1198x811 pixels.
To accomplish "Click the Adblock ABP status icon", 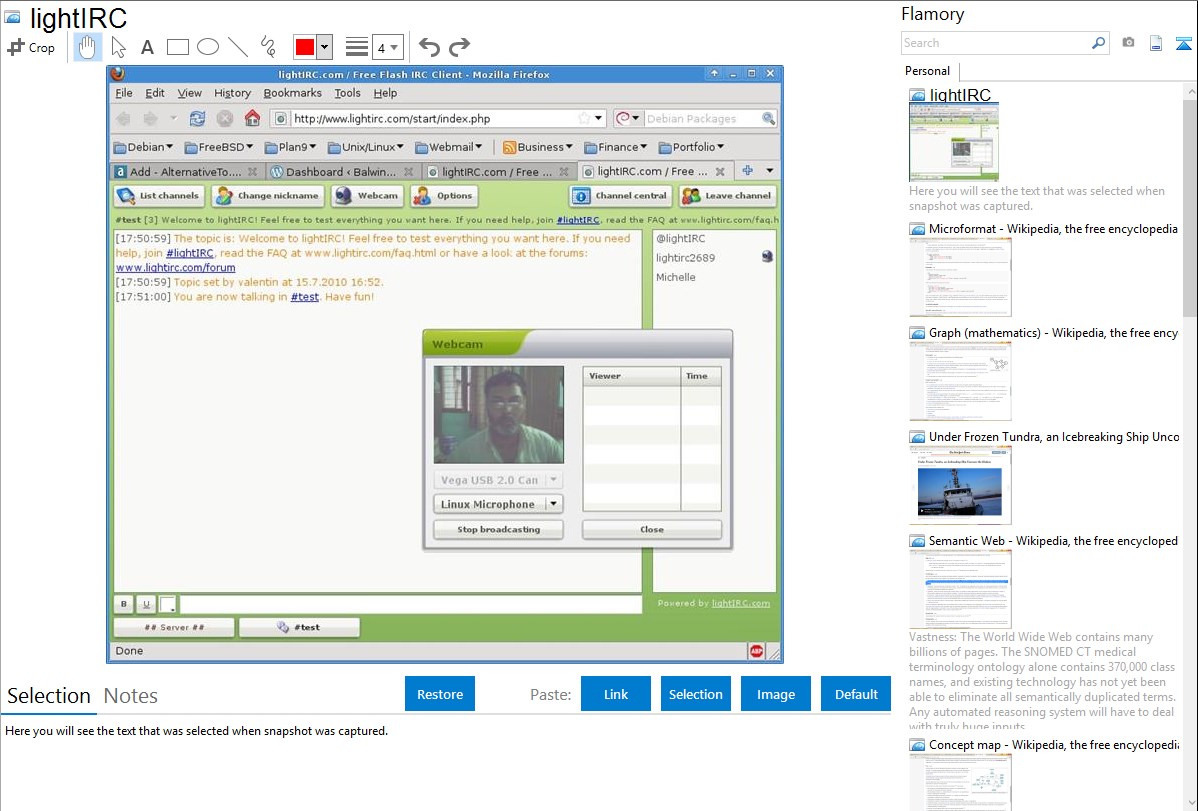I will (x=756, y=651).
